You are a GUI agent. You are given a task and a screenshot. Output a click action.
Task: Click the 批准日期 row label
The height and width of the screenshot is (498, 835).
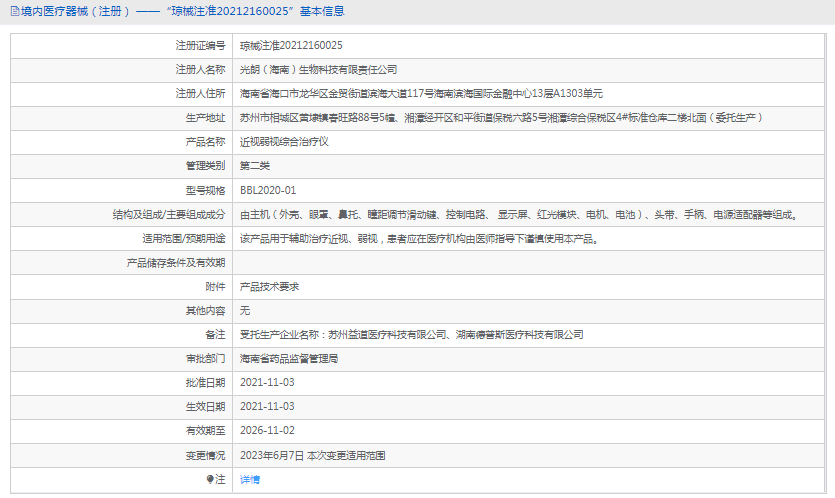coord(206,382)
